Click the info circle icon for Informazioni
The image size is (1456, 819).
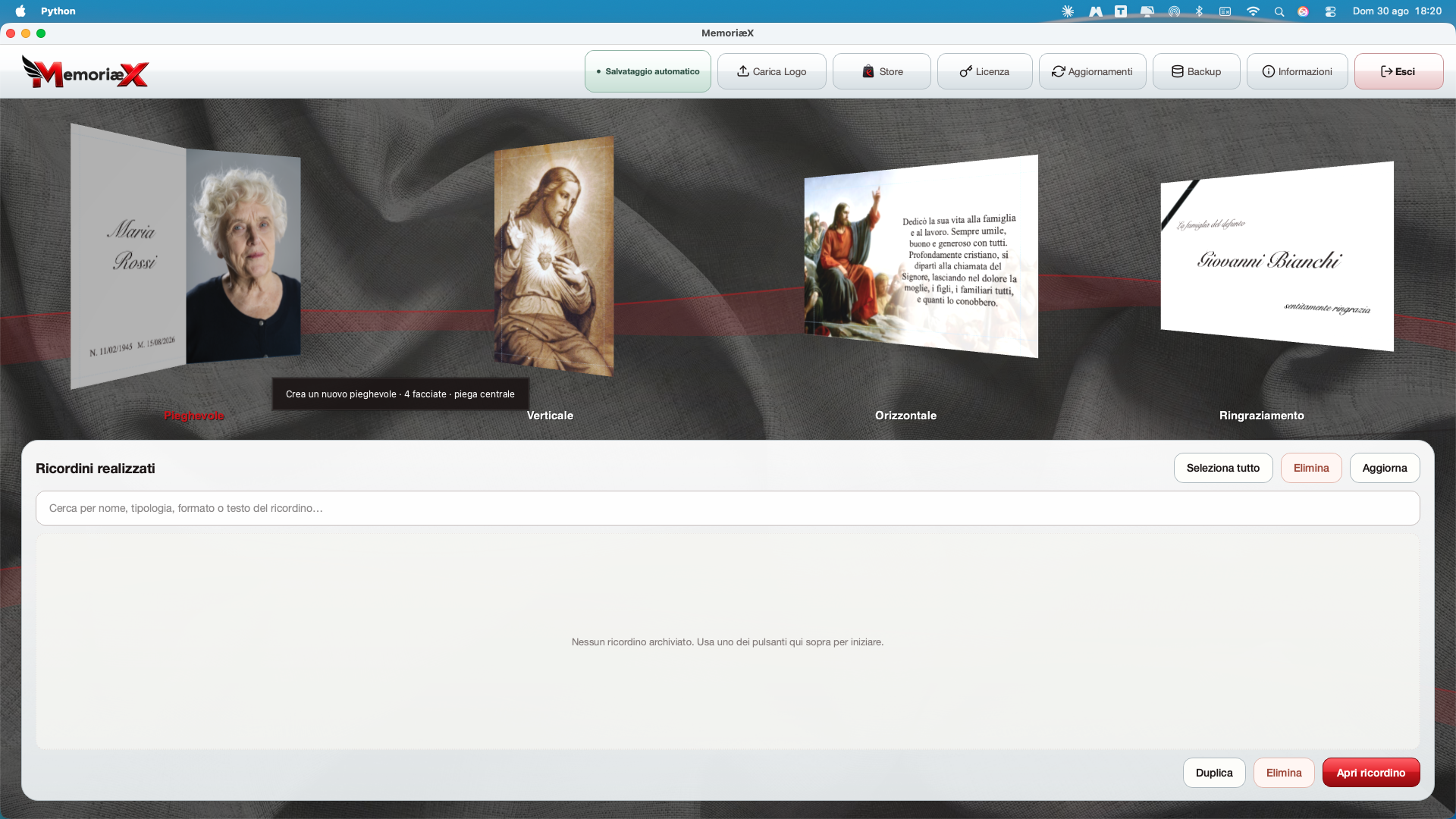pyautogui.click(x=1269, y=71)
